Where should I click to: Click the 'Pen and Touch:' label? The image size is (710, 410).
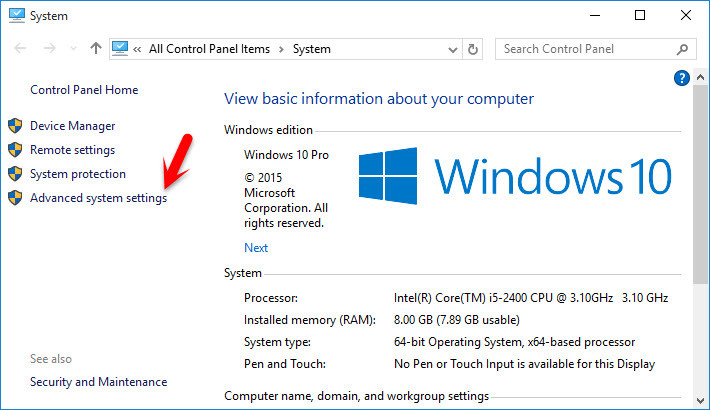[285, 364]
